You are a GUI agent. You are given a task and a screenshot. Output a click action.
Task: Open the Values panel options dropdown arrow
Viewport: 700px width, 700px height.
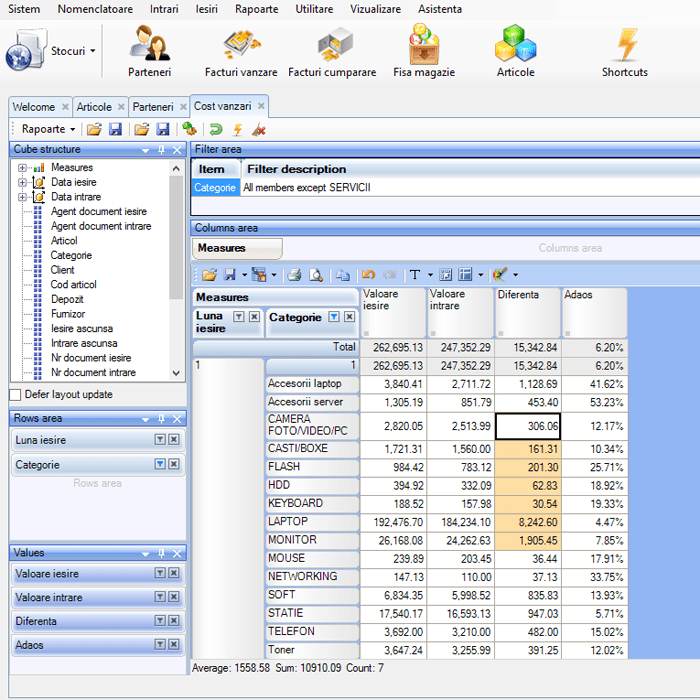146,554
